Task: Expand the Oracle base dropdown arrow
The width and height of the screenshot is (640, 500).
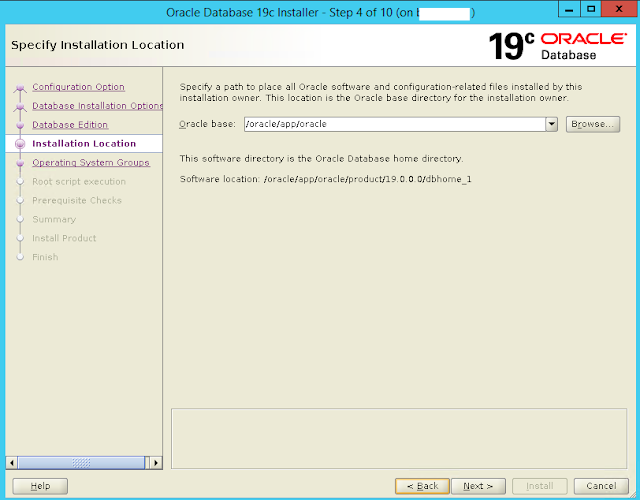Action: (x=551, y=124)
